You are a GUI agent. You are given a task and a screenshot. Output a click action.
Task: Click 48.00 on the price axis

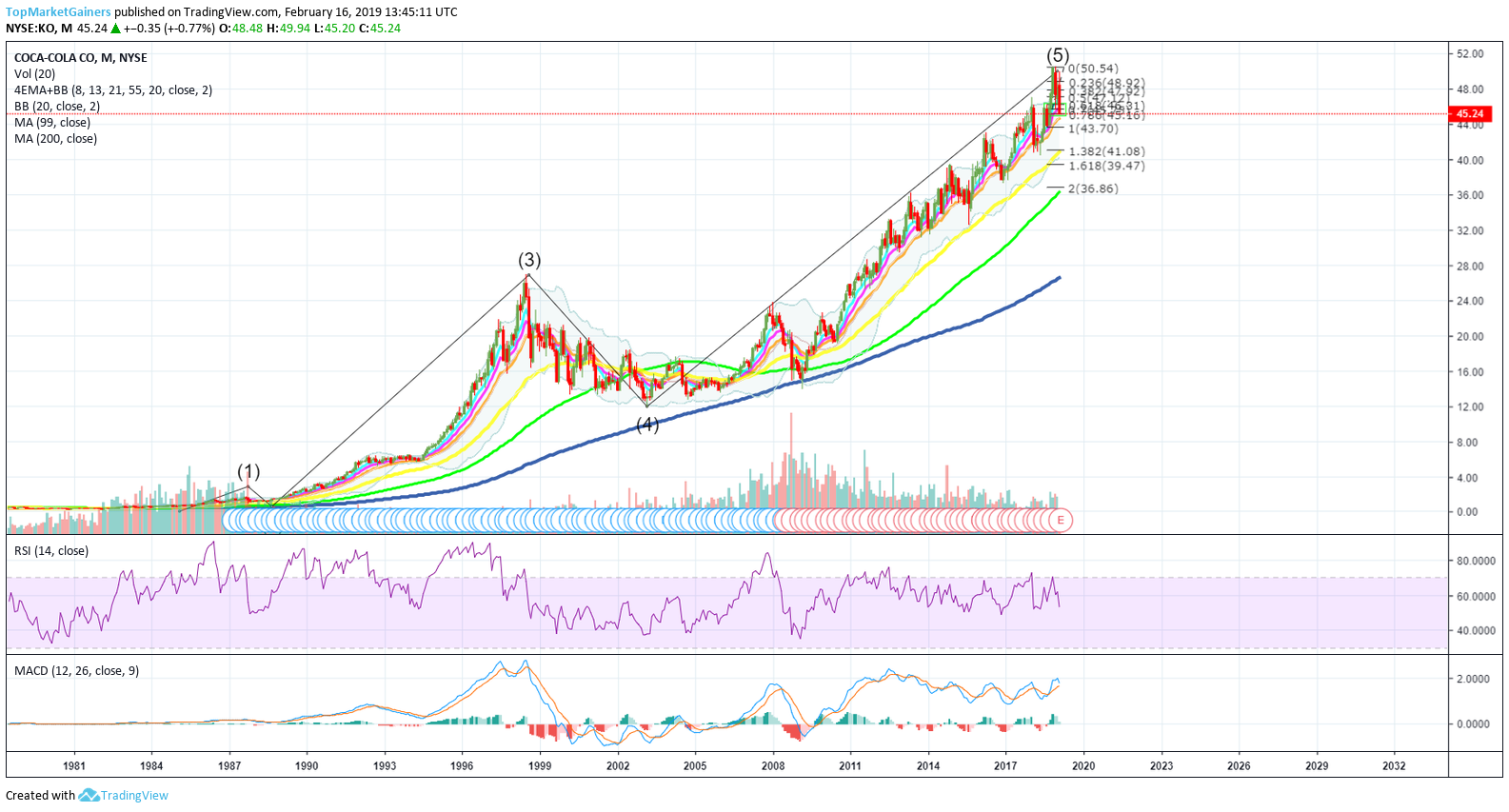[1470, 89]
